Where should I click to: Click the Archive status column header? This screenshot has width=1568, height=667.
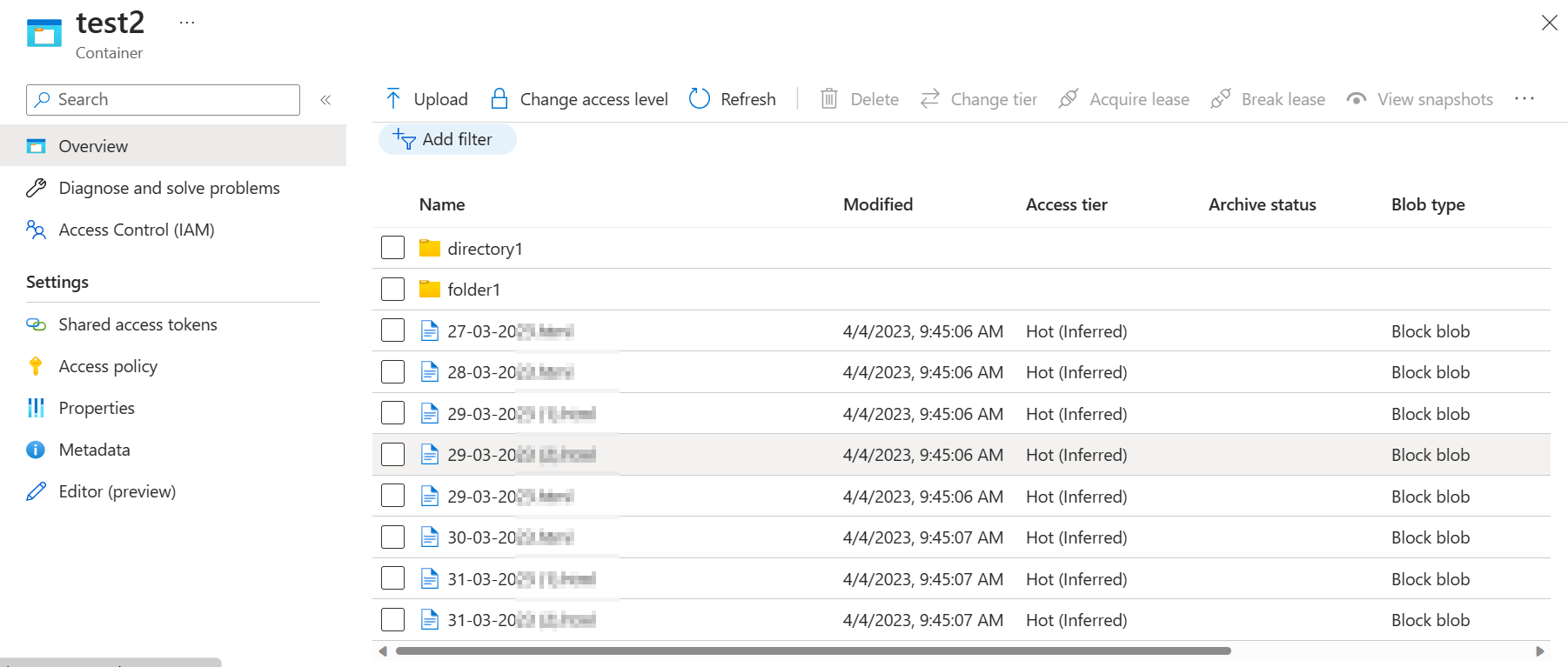[1262, 204]
